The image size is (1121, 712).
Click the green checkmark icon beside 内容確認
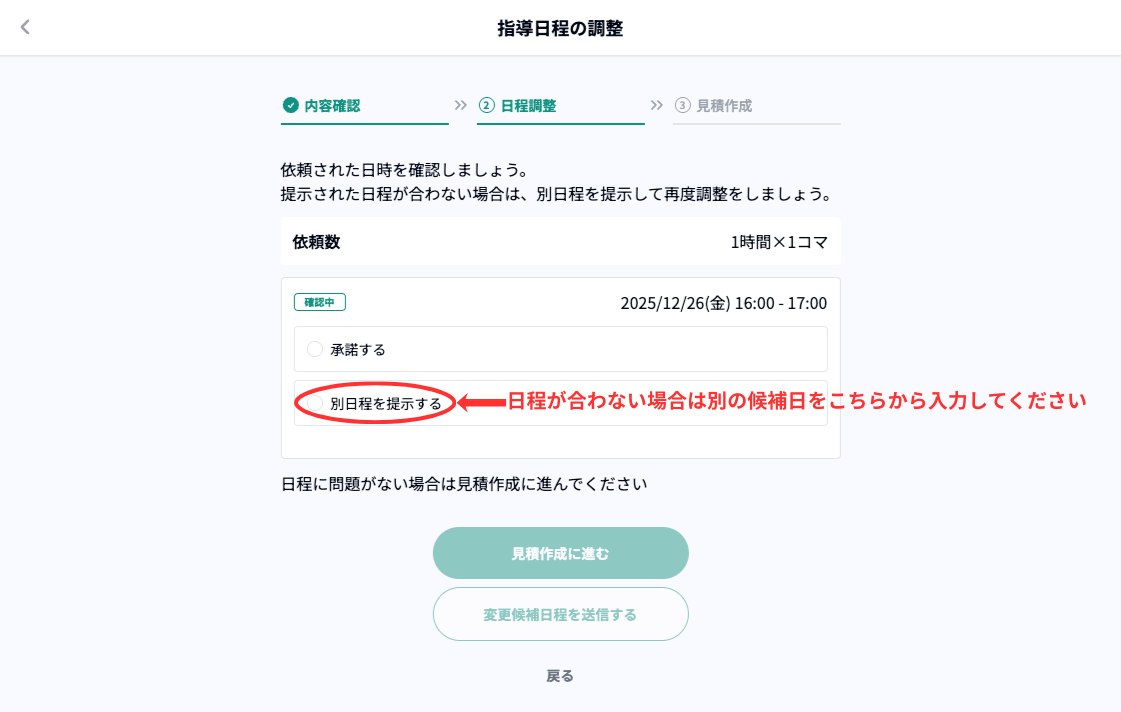[x=290, y=105]
